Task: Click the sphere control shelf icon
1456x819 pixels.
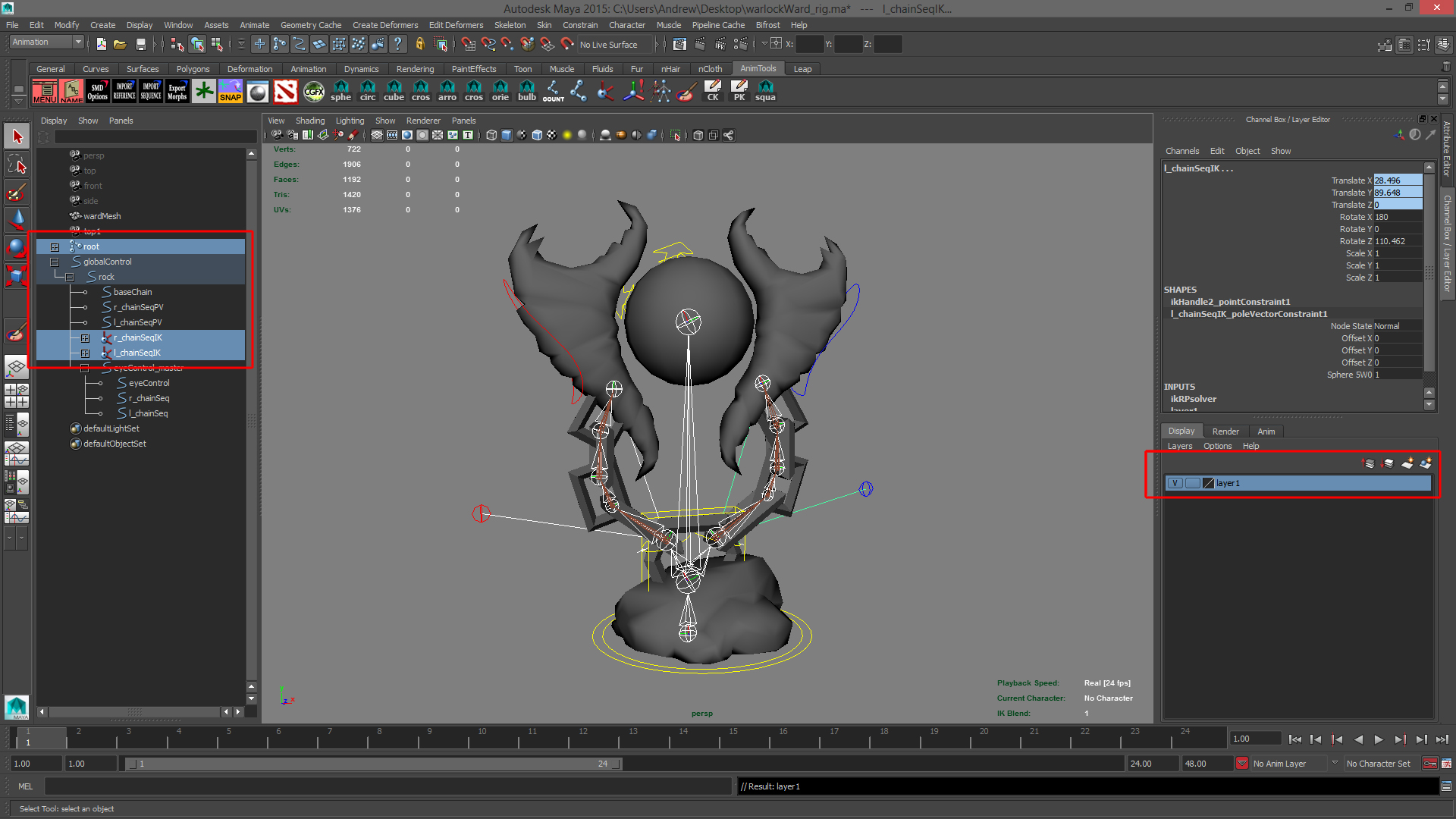Action: pos(340,92)
